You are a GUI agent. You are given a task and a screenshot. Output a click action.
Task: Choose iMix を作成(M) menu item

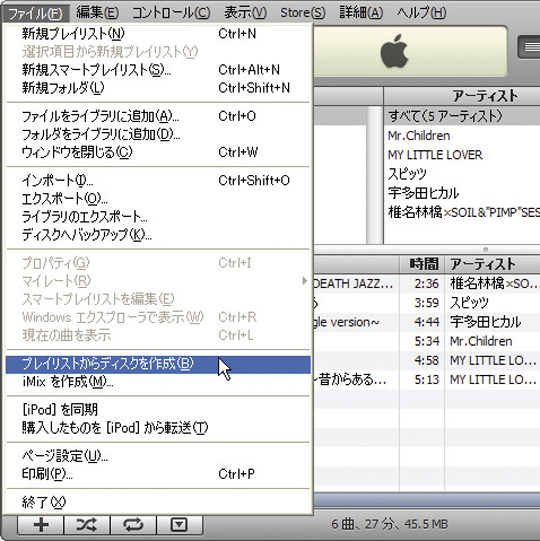pyautogui.click(x=158, y=382)
